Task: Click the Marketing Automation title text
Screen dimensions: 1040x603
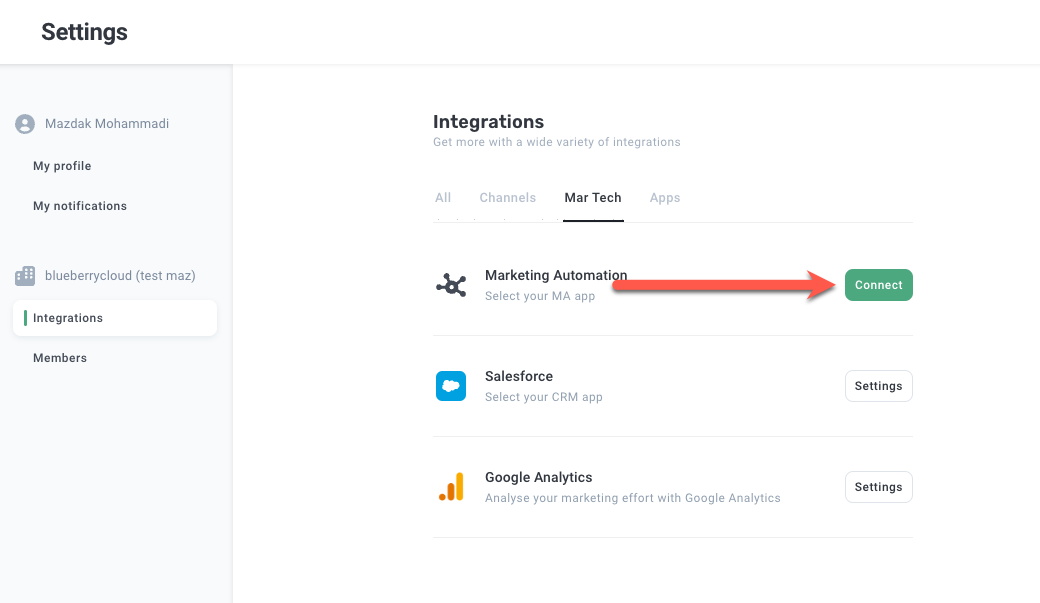Action: point(556,275)
